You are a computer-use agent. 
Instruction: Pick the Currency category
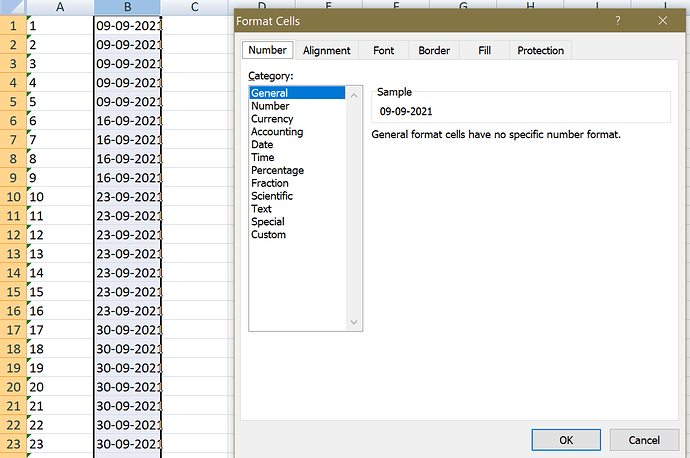272,119
